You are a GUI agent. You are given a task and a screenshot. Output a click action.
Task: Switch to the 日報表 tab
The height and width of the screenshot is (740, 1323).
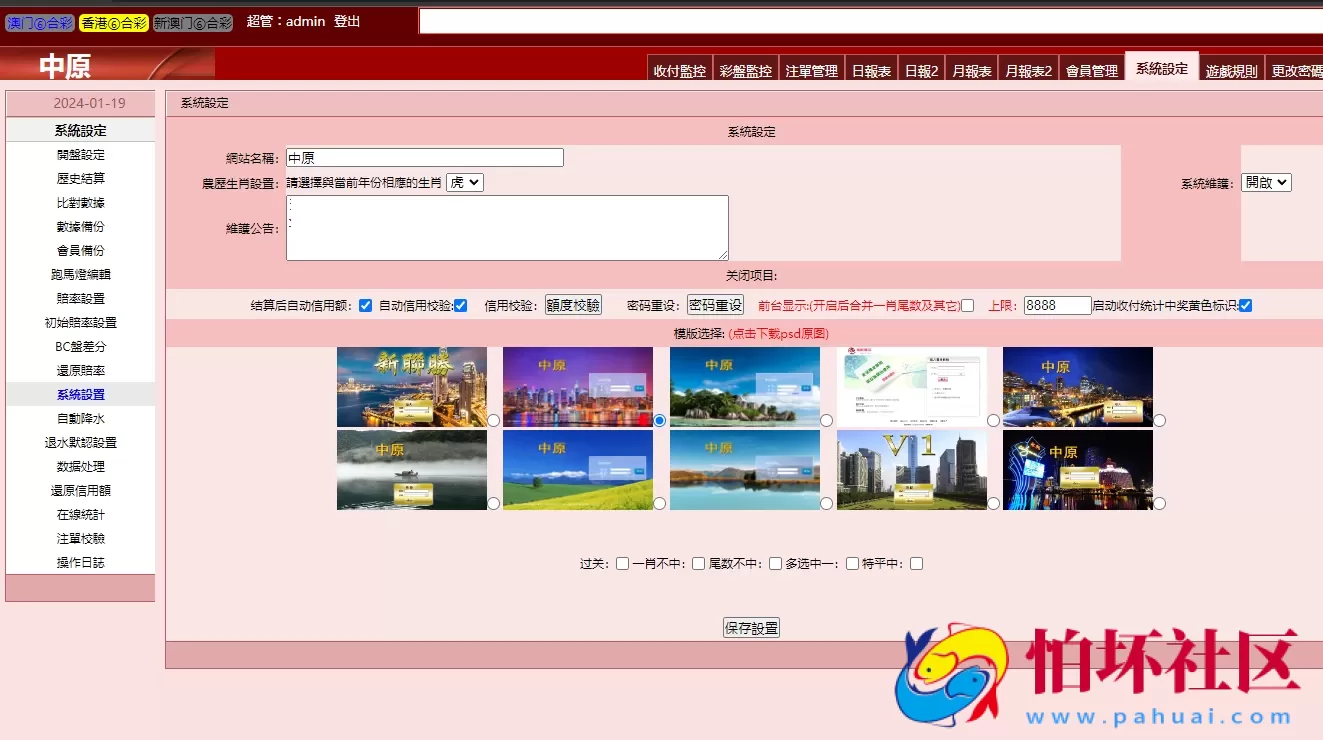point(871,70)
